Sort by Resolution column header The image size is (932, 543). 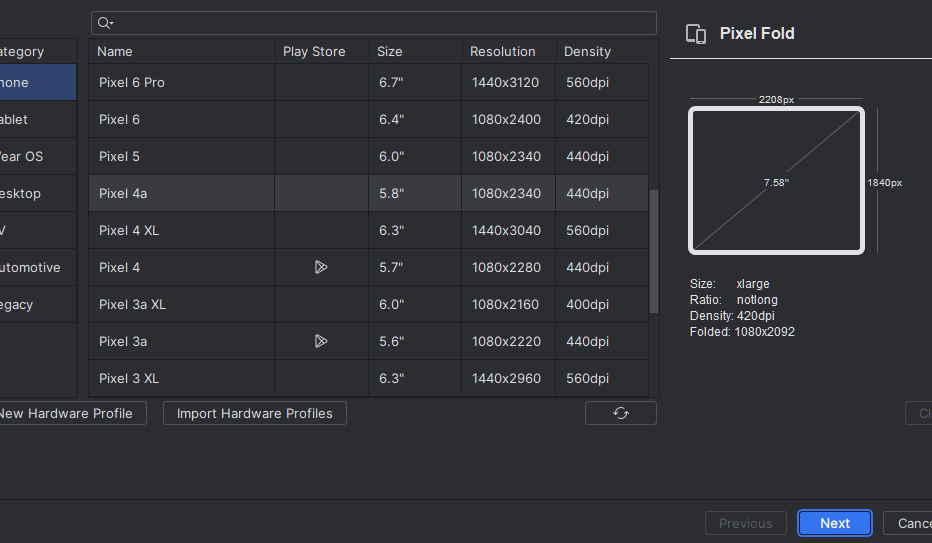pos(509,52)
